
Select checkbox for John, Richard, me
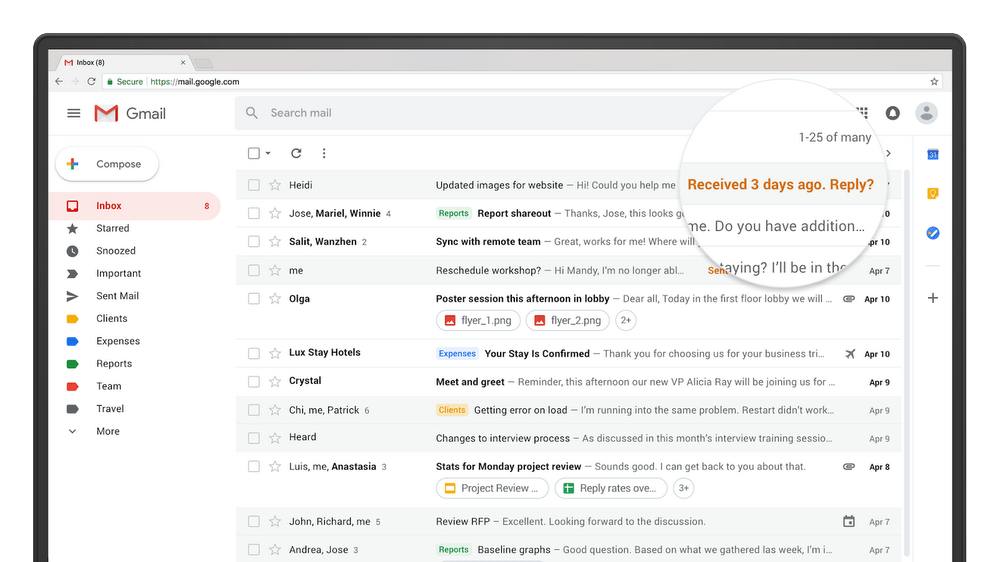click(x=254, y=521)
